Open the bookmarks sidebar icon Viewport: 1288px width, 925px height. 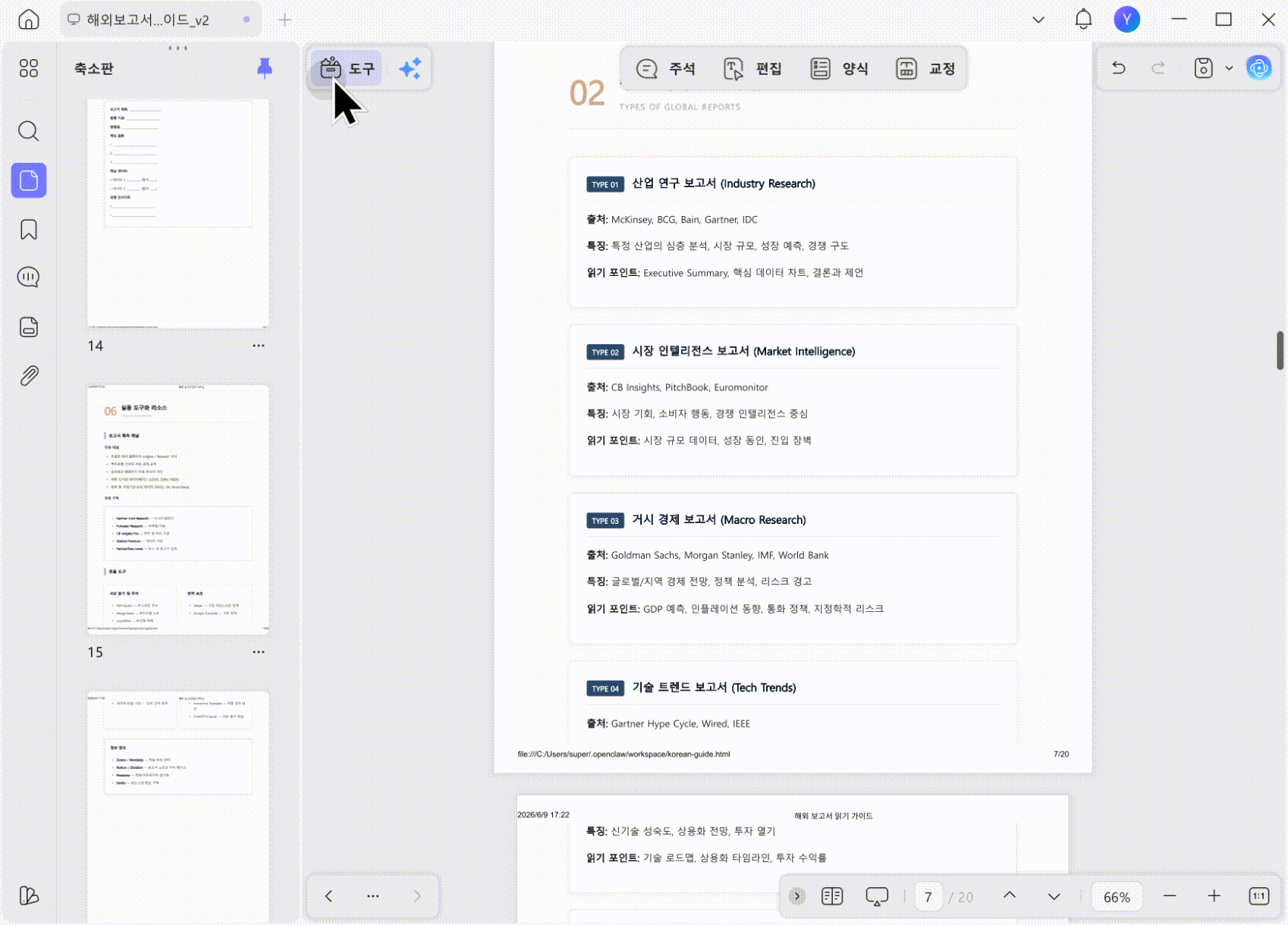tap(29, 230)
